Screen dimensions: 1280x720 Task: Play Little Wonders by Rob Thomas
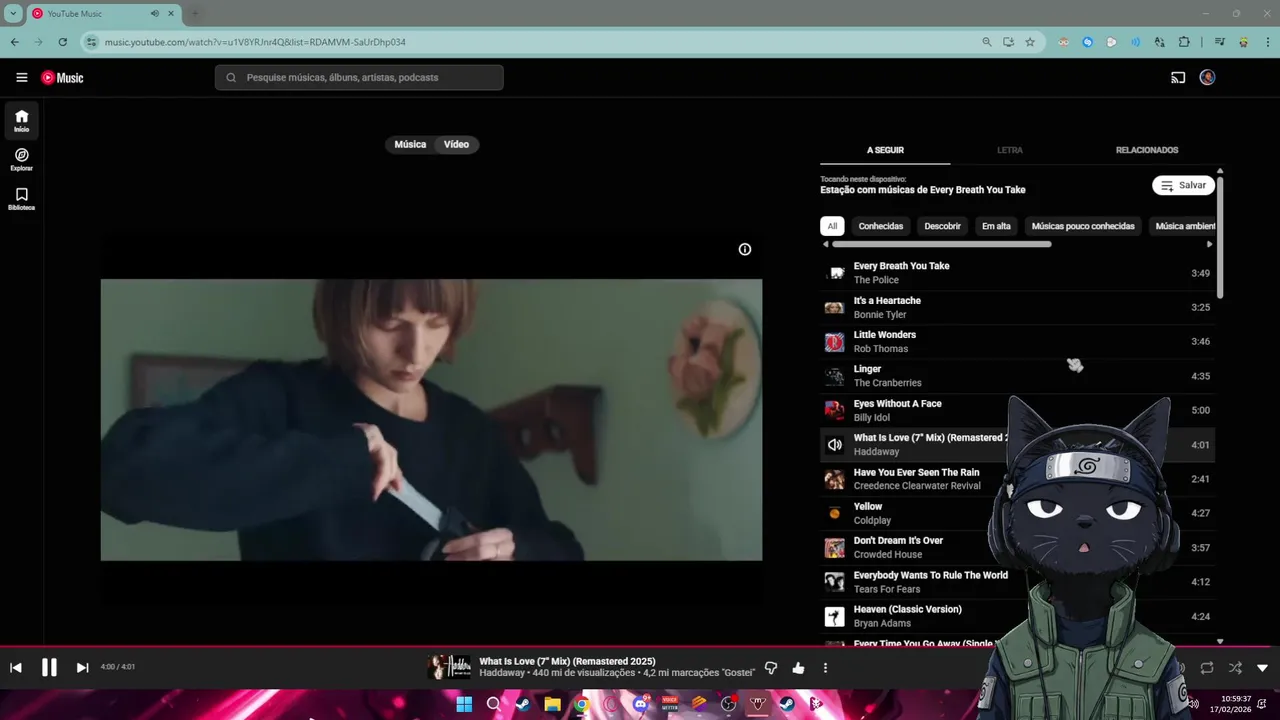pos(1017,341)
